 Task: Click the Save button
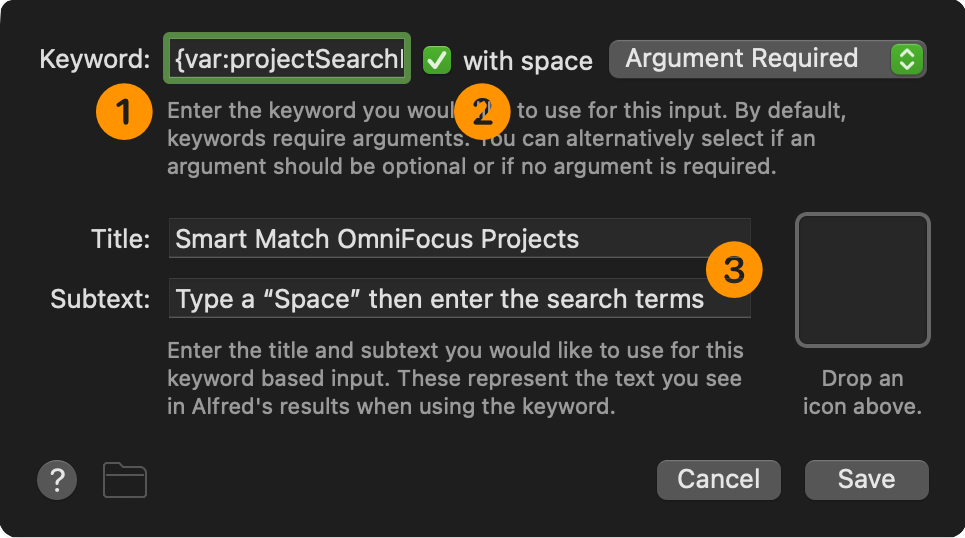pos(867,480)
